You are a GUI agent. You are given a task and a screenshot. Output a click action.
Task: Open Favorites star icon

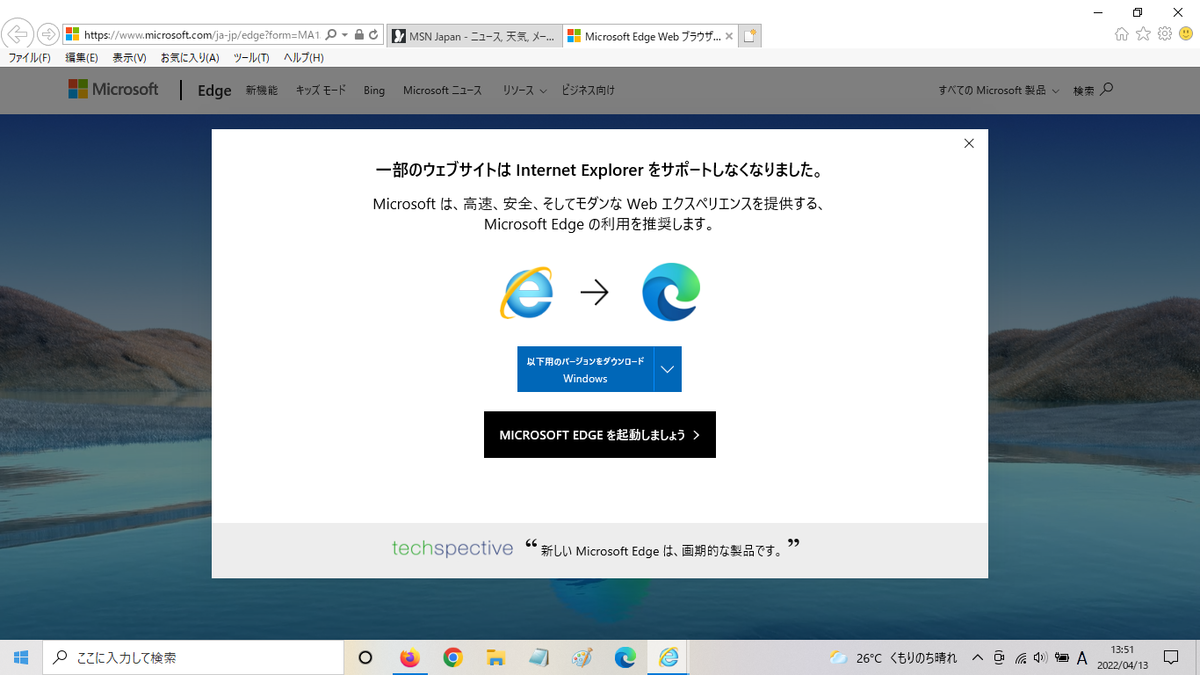pos(1143,34)
